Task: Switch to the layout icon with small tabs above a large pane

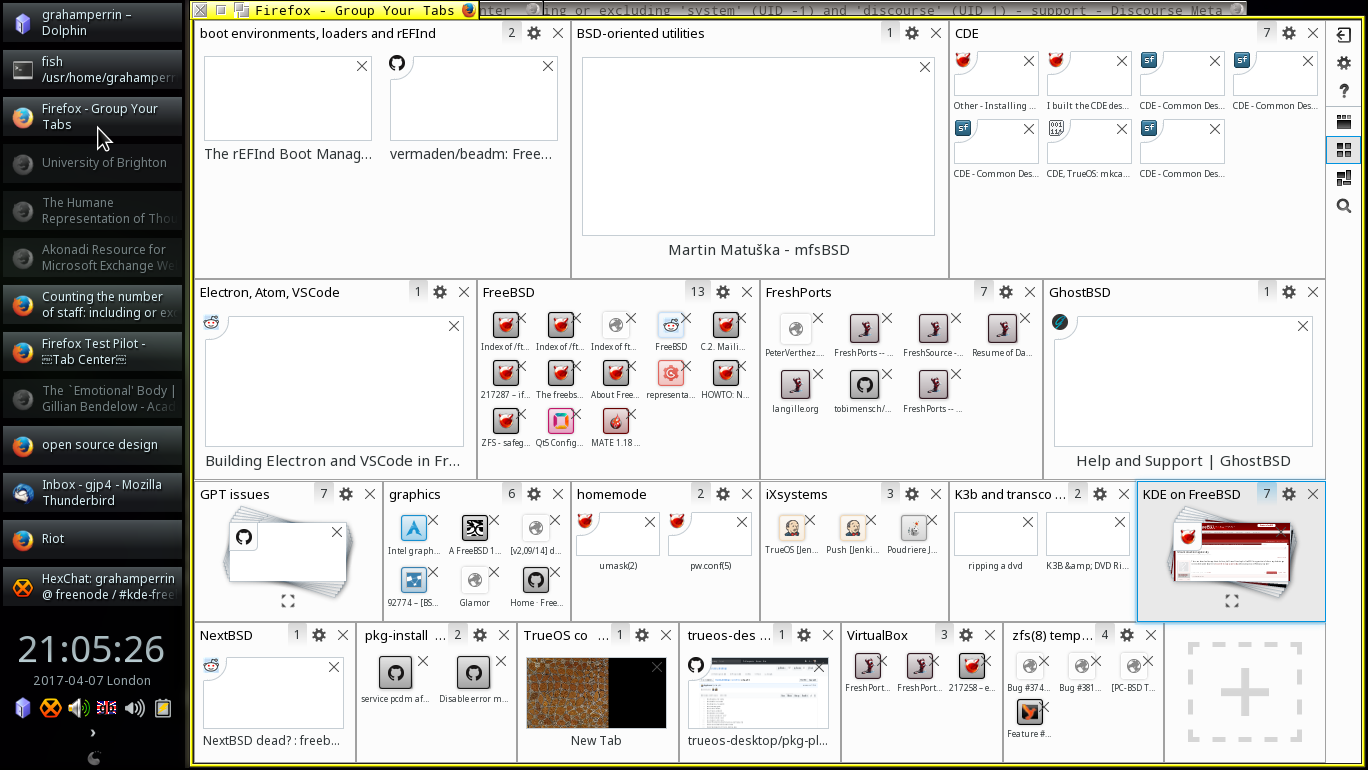Action: [1343, 122]
